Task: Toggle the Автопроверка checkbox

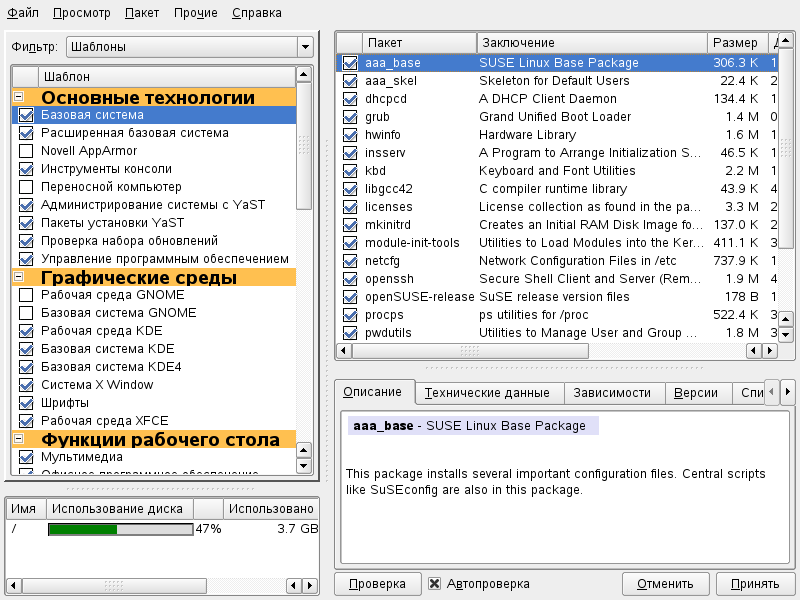Action: click(x=434, y=584)
